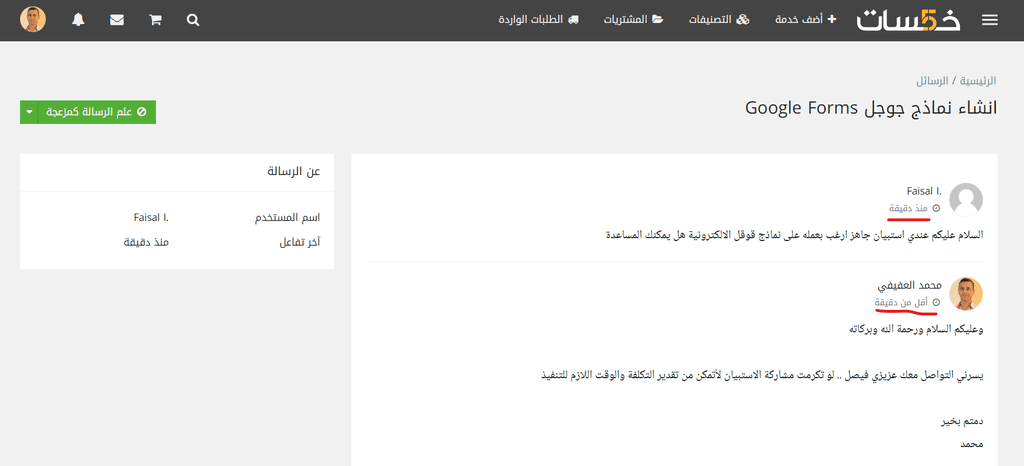
Task: Click the عن الرسالة panel heading
Action: tap(294, 172)
